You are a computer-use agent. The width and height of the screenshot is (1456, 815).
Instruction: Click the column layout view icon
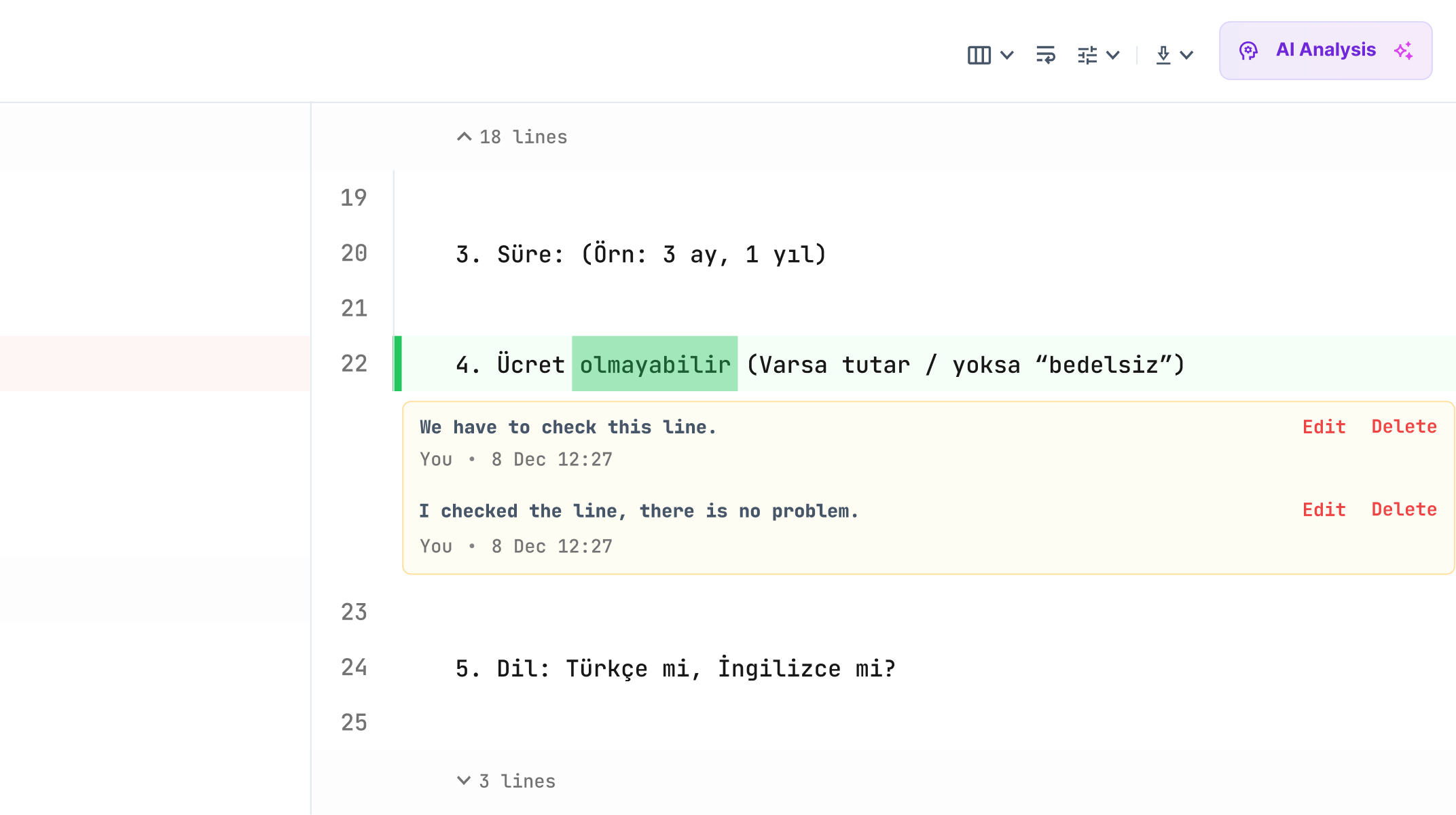(978, 54)
